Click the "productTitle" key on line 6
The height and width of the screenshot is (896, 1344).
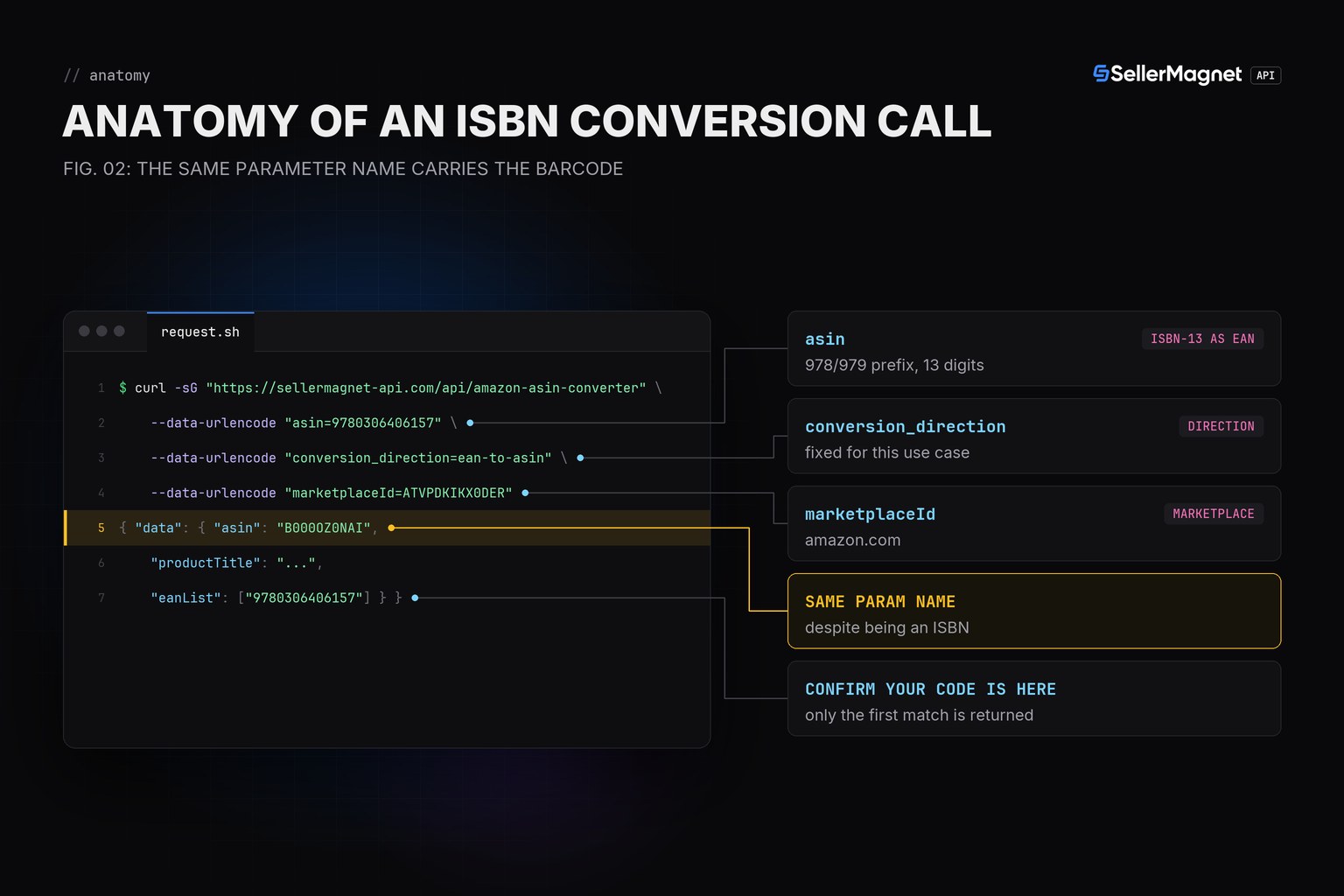point(206,563)
